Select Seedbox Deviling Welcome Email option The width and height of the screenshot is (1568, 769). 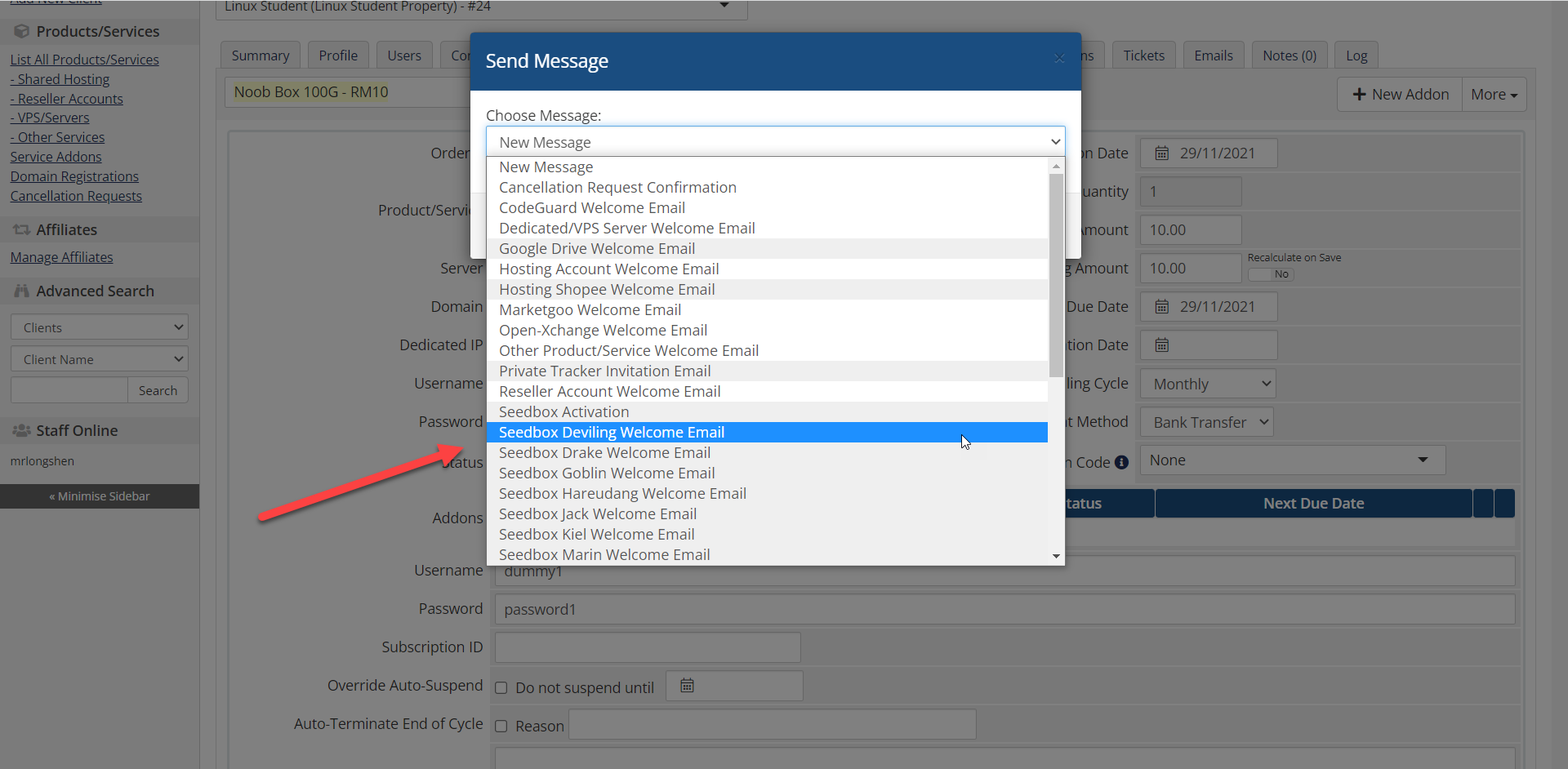(768, 433)
